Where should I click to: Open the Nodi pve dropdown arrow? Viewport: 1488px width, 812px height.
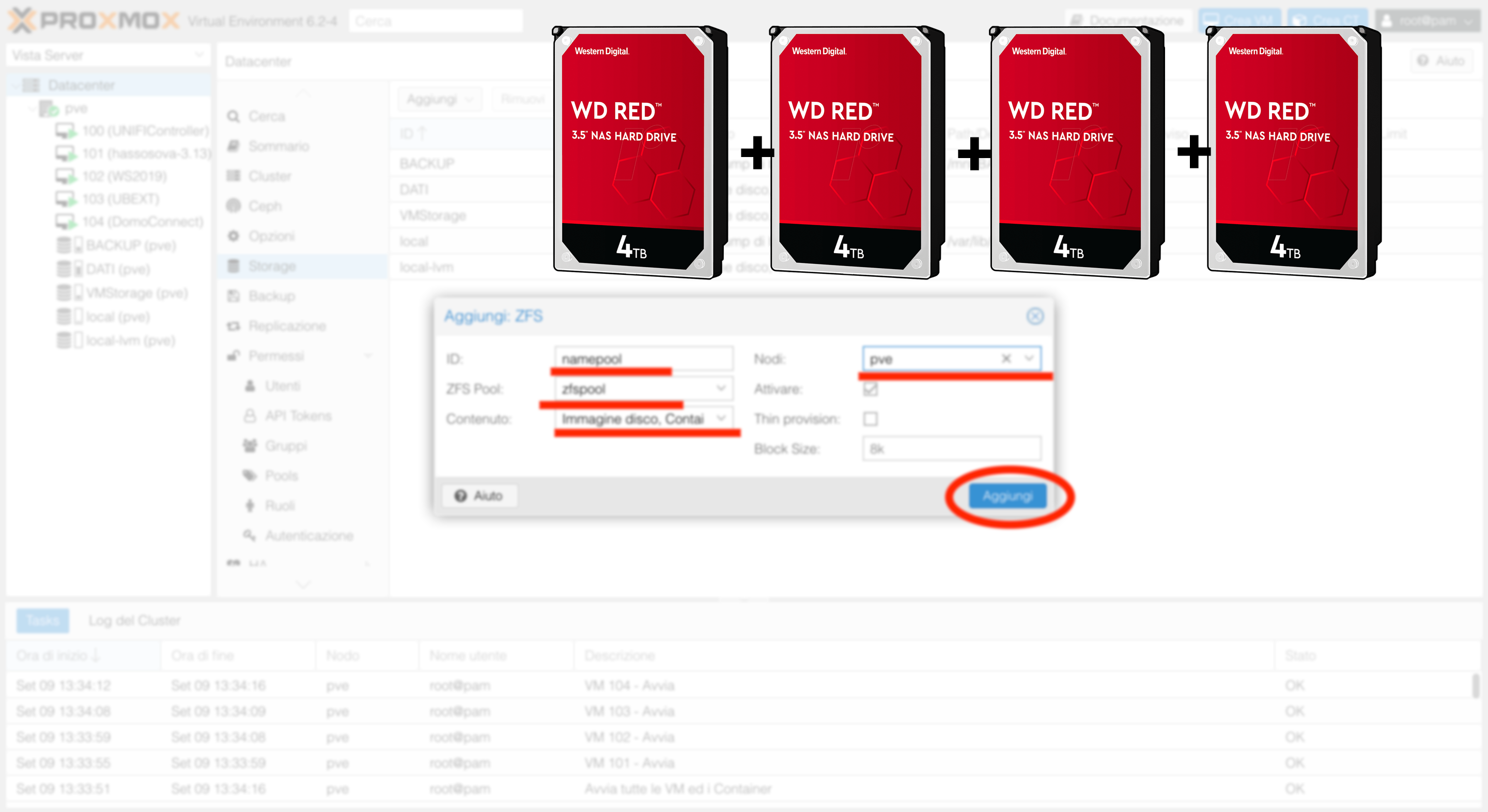coord(1029,358)
